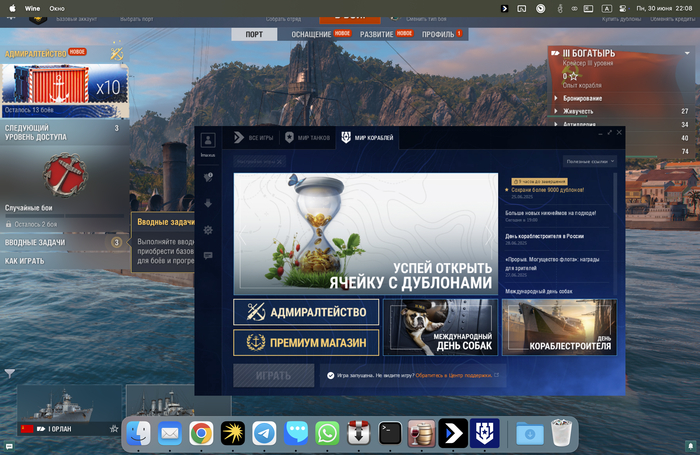Open news Больше новых никнеймов на подходе
Screen dimensions: 700x455
tap(550, 213)
